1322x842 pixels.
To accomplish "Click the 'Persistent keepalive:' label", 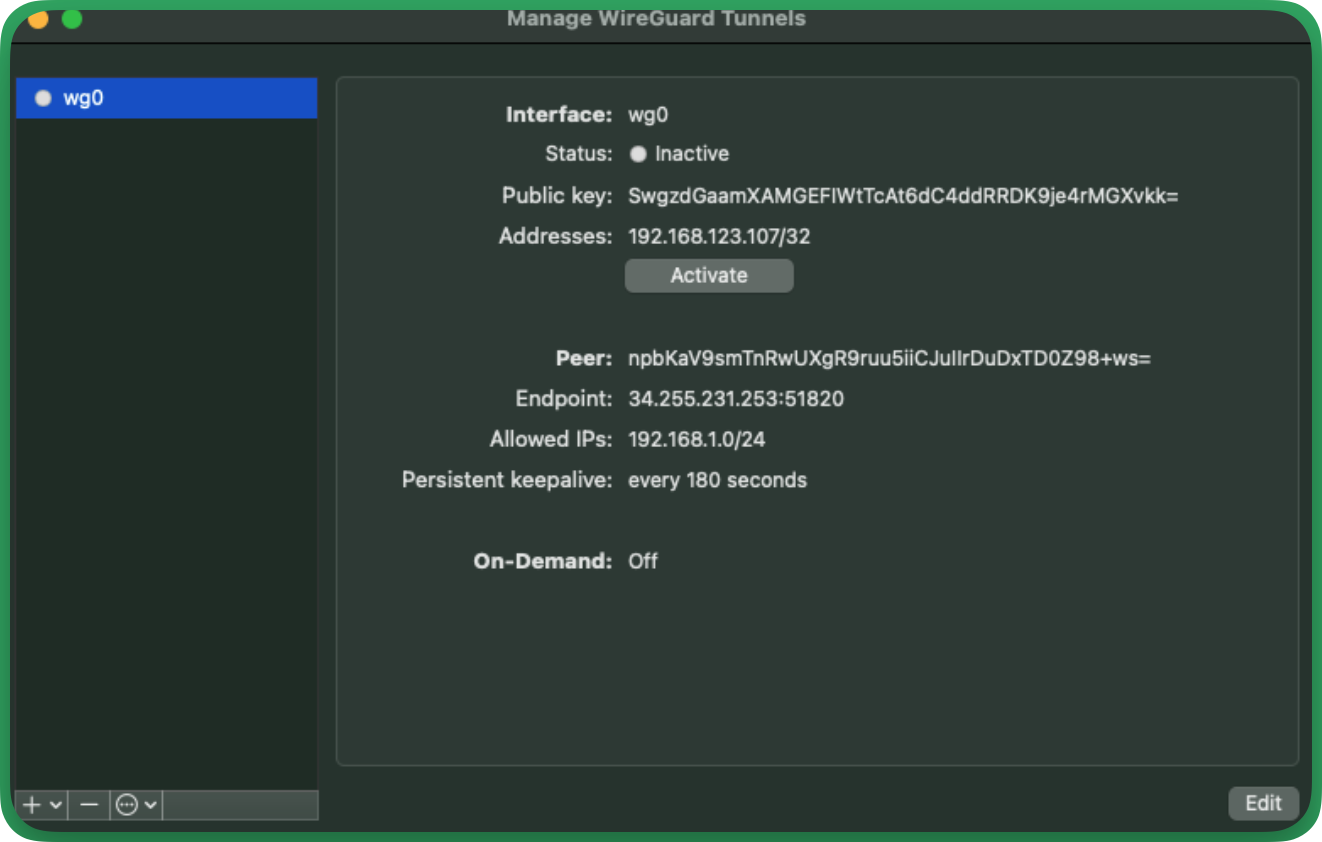I will click(507, 480).
